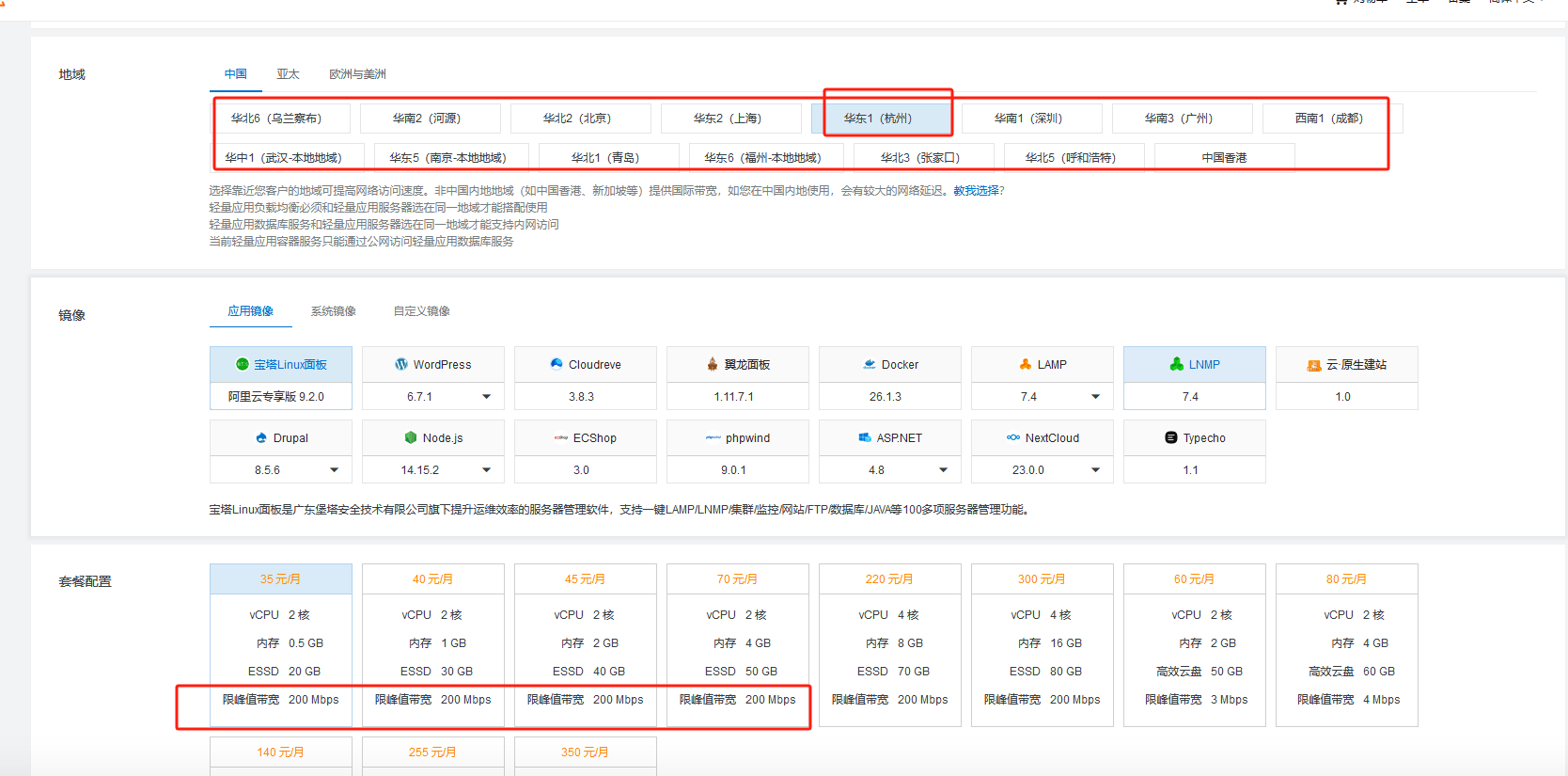The width and height of the screenshot is (1568, 776).
Task: Switch to the 应用镜像 tab
Action: coord(251,311)
